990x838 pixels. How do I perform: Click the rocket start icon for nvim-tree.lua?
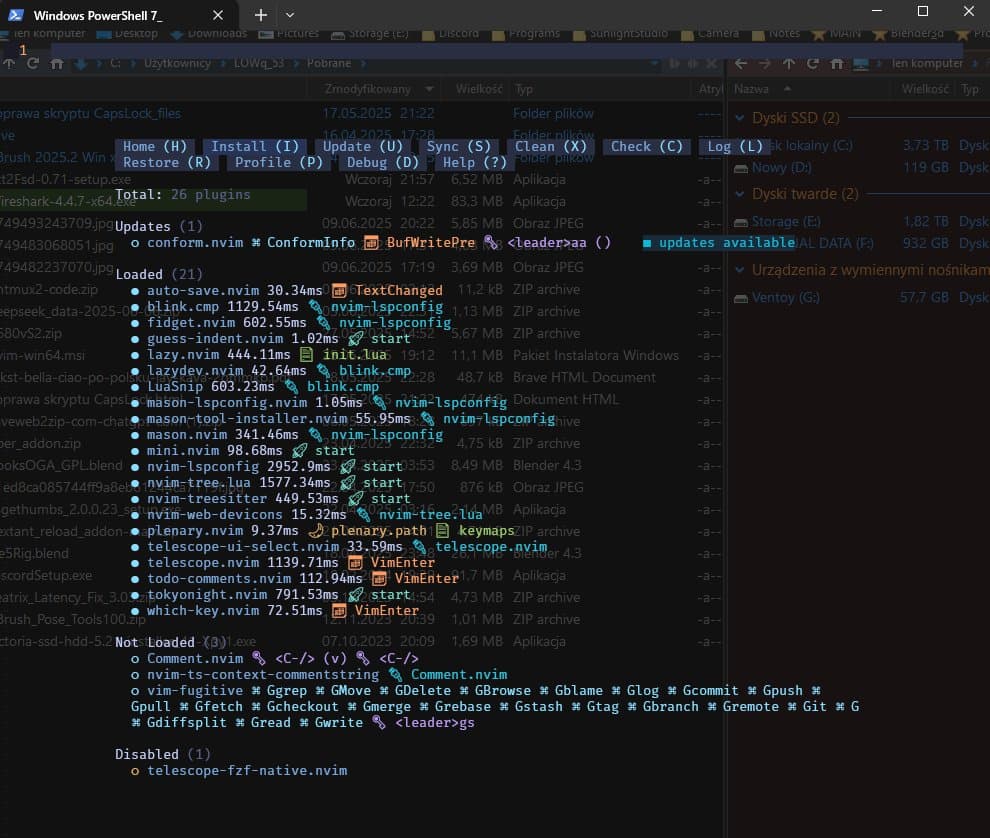coord(347,482)
